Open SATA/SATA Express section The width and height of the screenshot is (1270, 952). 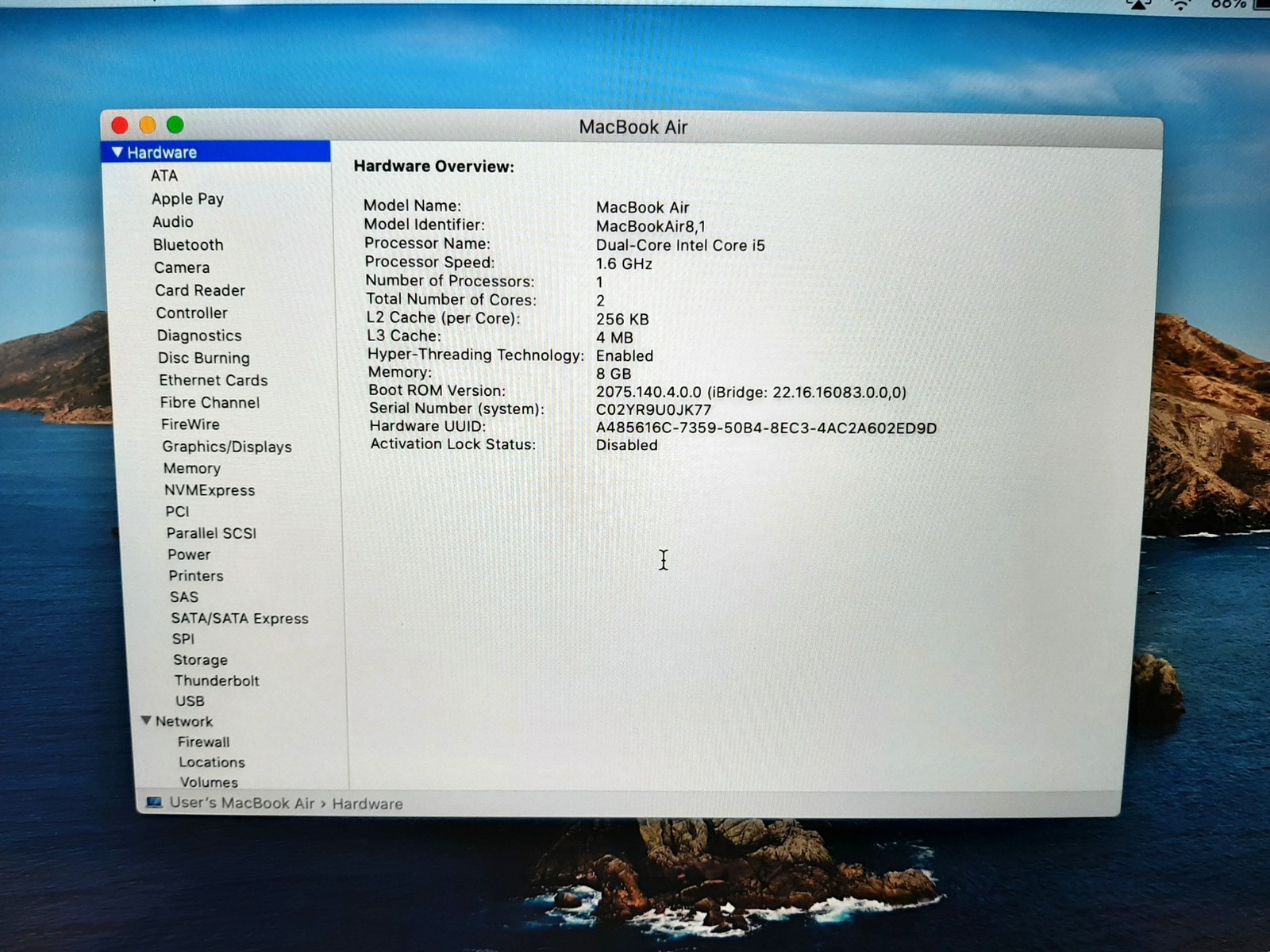240,618
